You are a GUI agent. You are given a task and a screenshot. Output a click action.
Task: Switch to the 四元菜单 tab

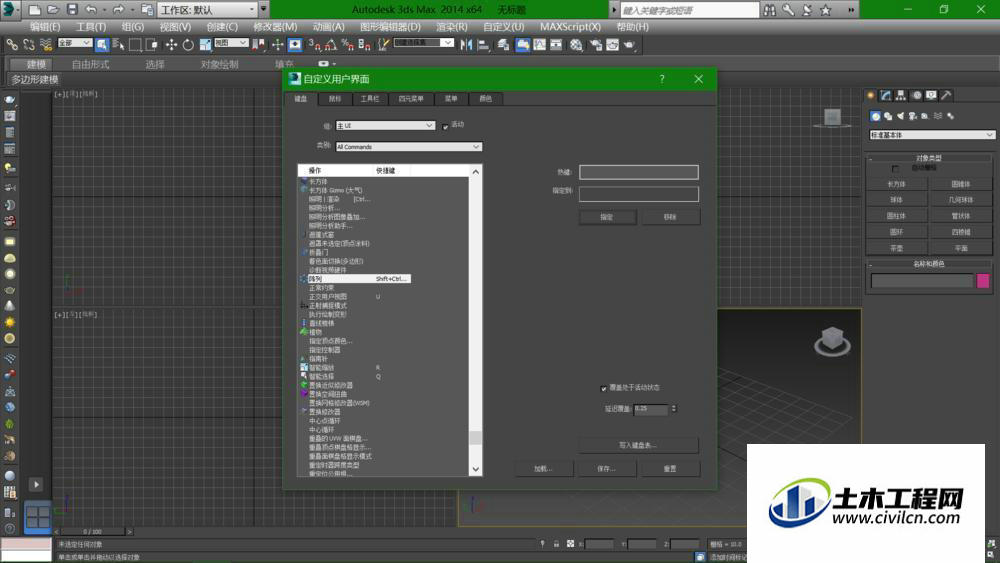411,99
